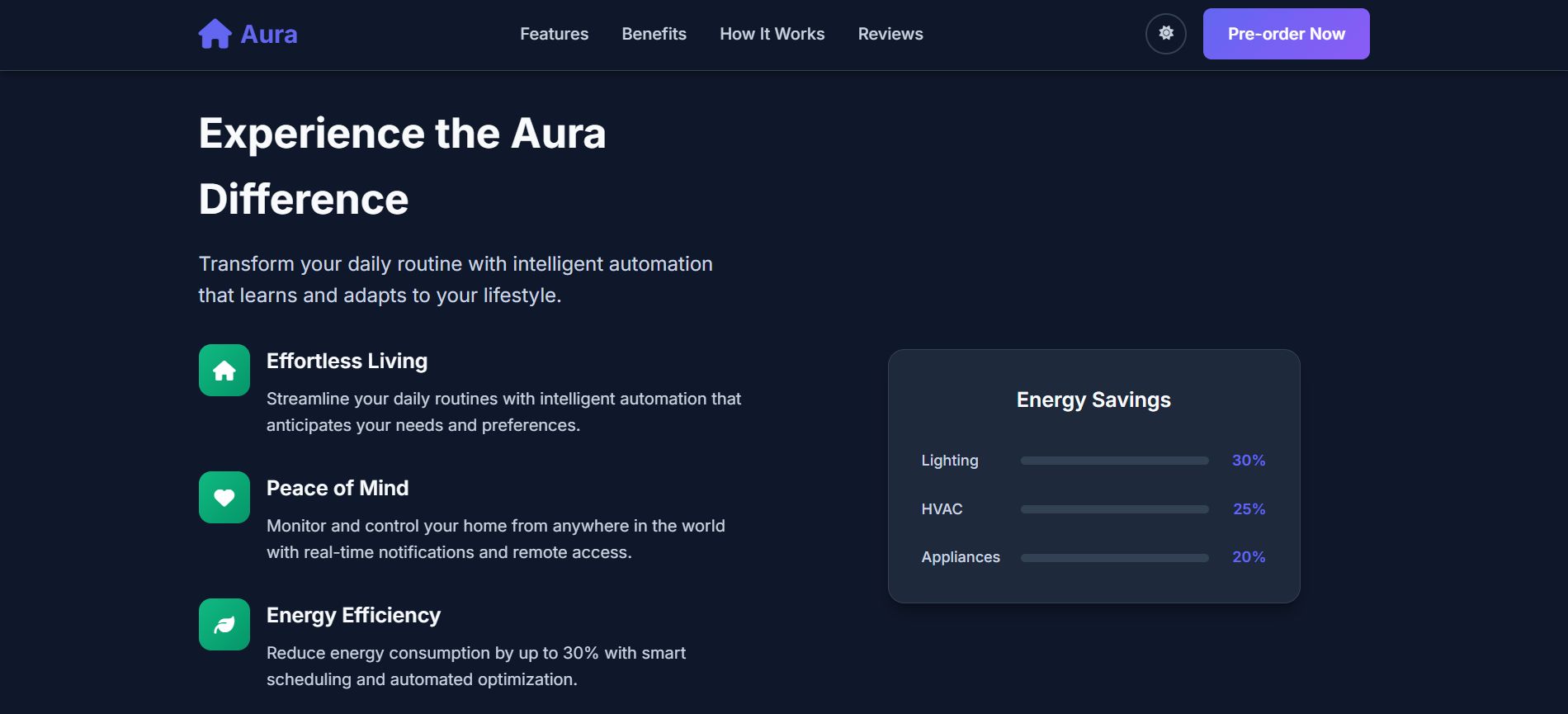
Task: Click the Appliances savings progress bar
Action: click(1114, 558)
